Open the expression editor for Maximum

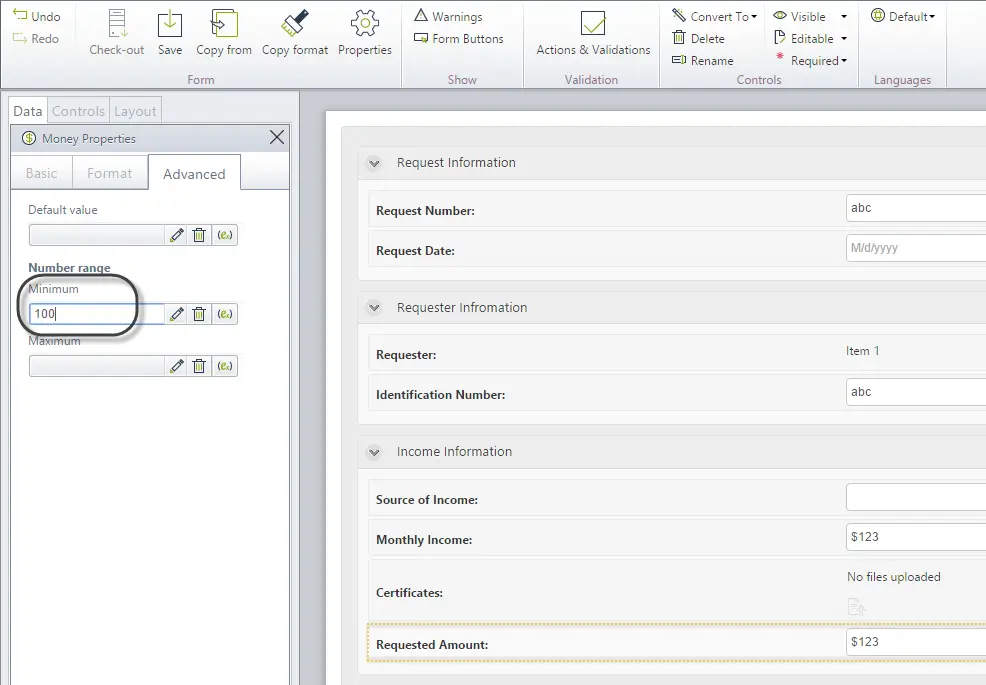pyautogui.click(x=225, y=366)
